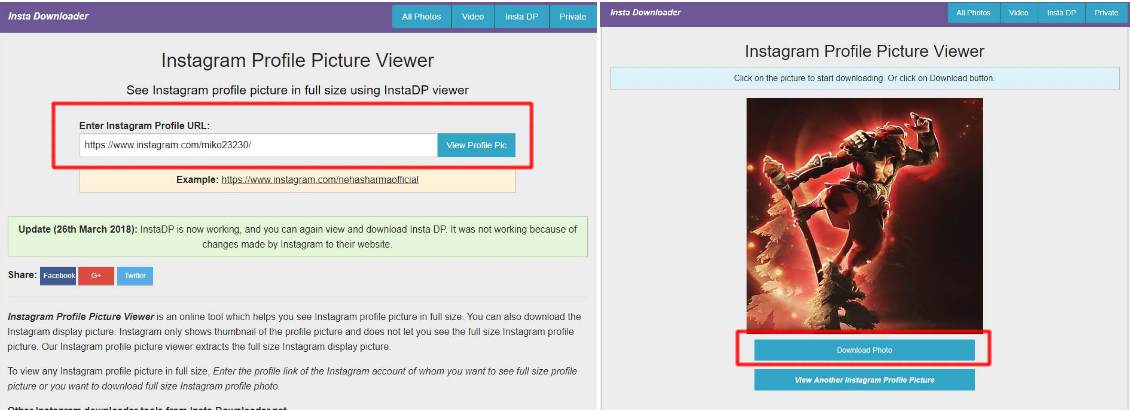Share via the Facebook button
Screen dimensions: 1130x410
coord(58,276)
